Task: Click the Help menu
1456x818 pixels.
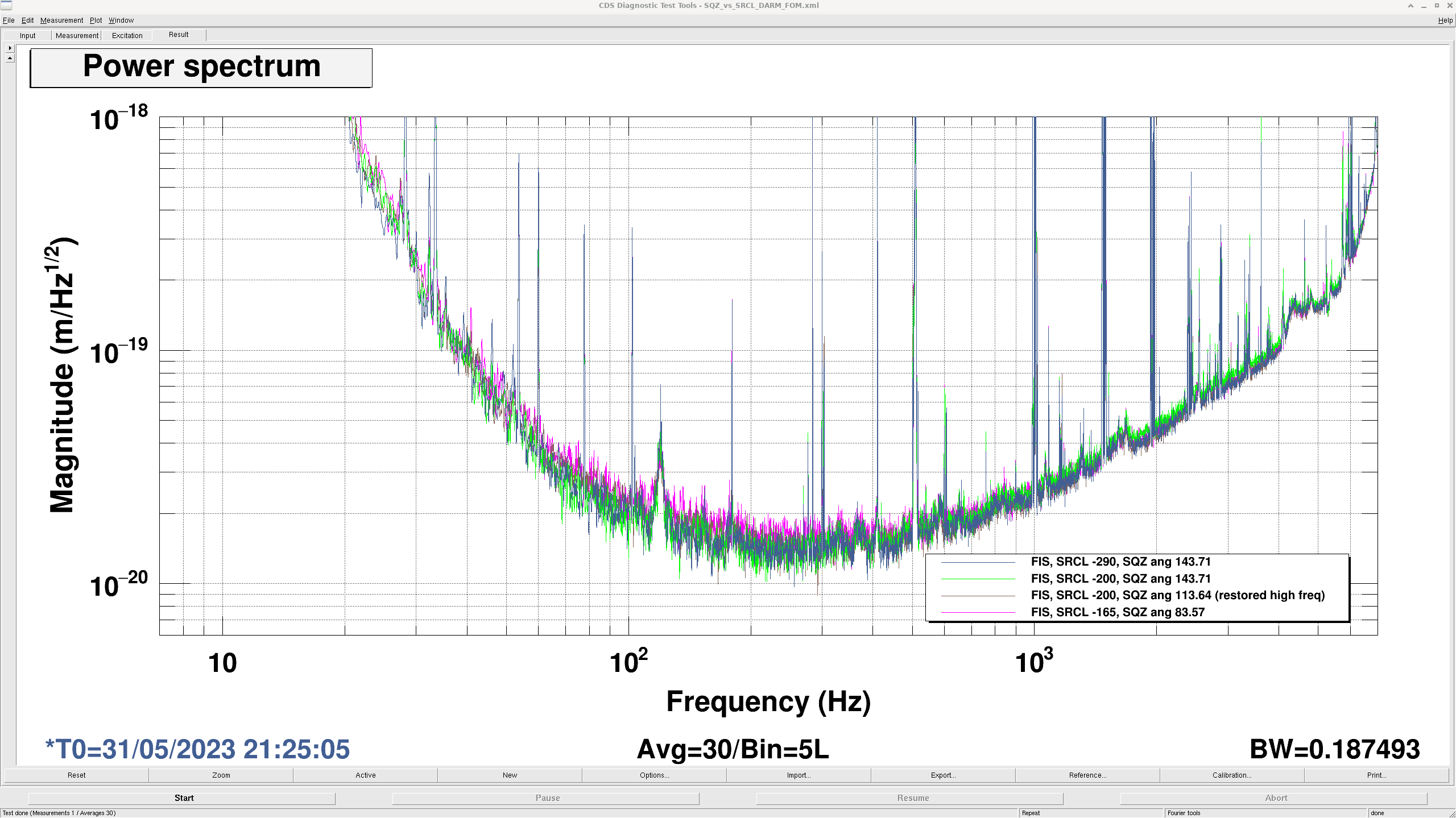Action: (1445, 20)
